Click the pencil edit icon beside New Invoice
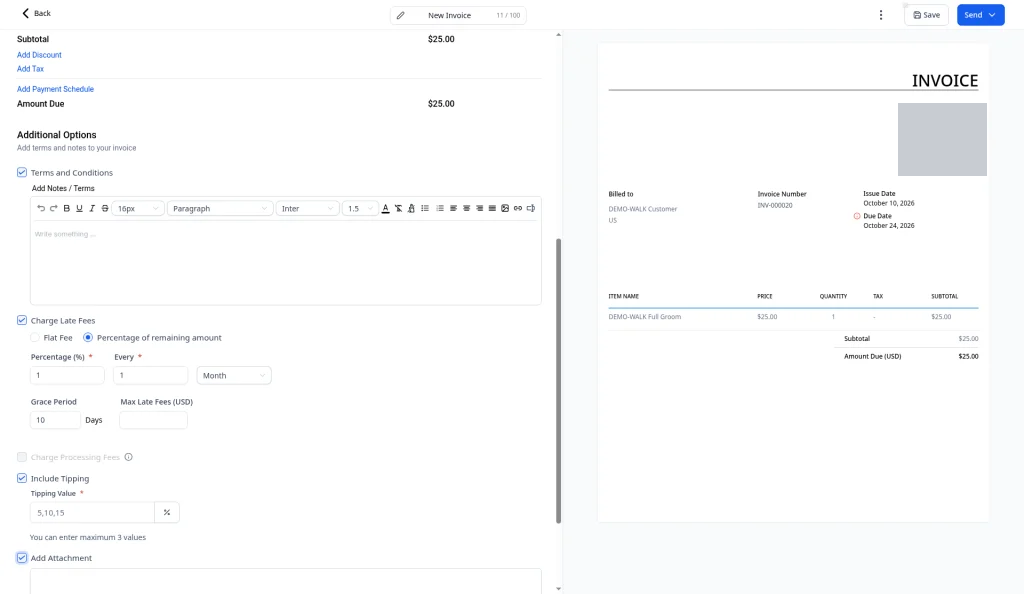Image resolution: width=1024 pixels, height=594 pixels. 400,15
